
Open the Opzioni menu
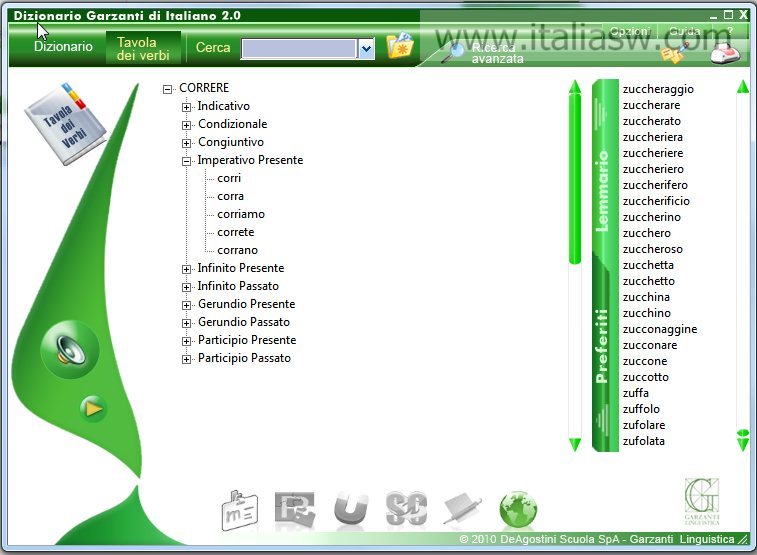coord(630,31)
